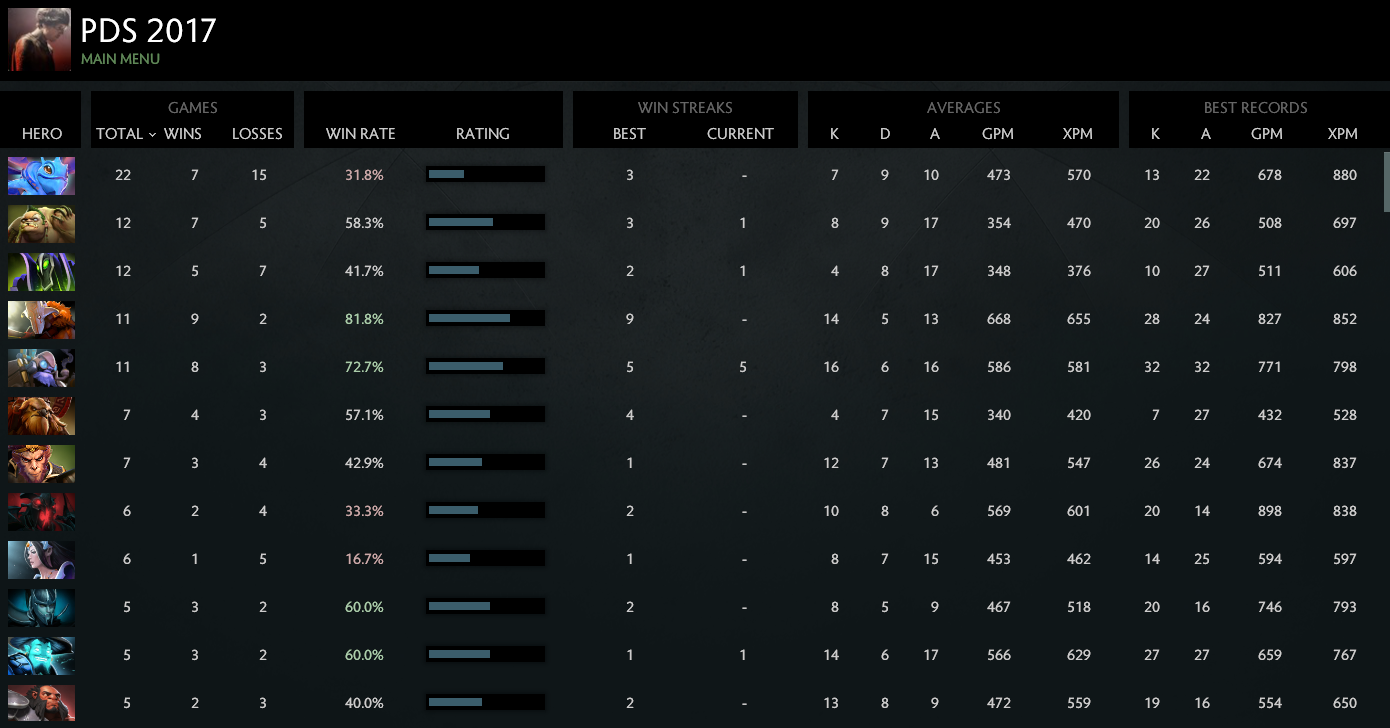1390x728 pixels.
Task: Select the Storm Spirit hero portrait
Action: pyautogui.click(x=41, y=655)
